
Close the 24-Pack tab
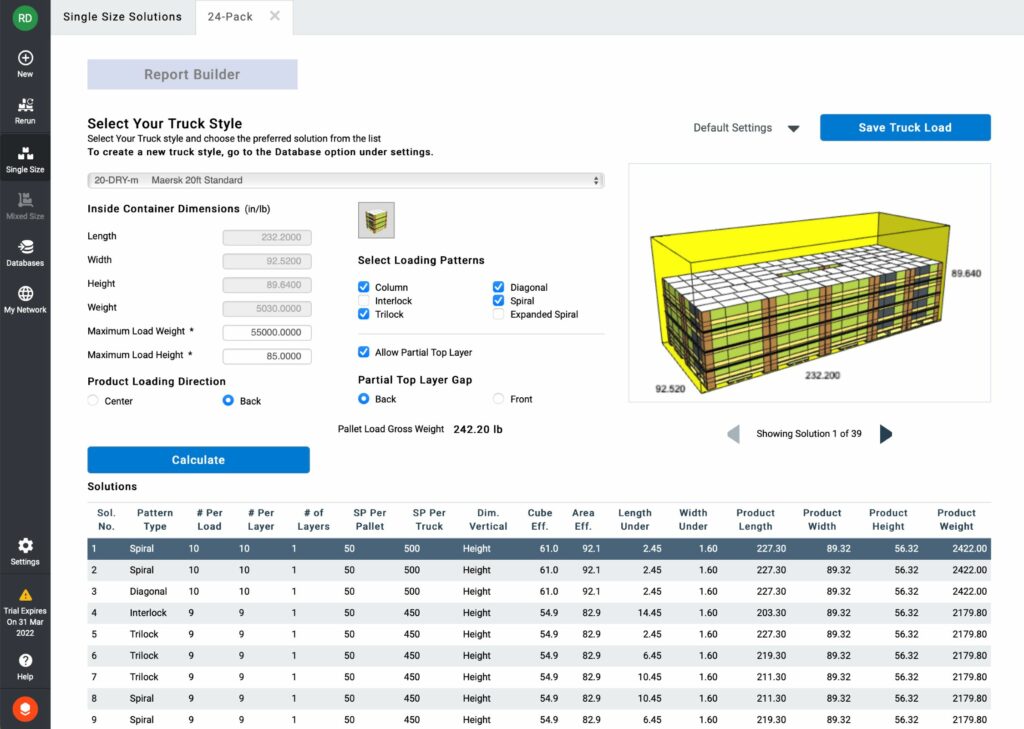tap(275, 17)
